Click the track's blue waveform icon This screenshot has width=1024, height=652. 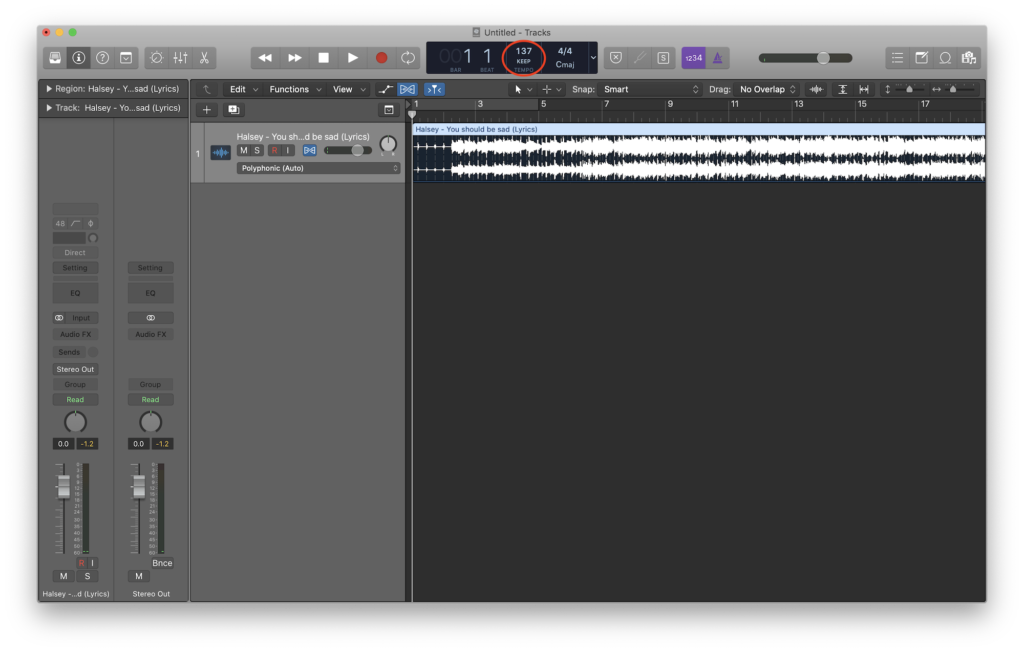pos(221,153)
